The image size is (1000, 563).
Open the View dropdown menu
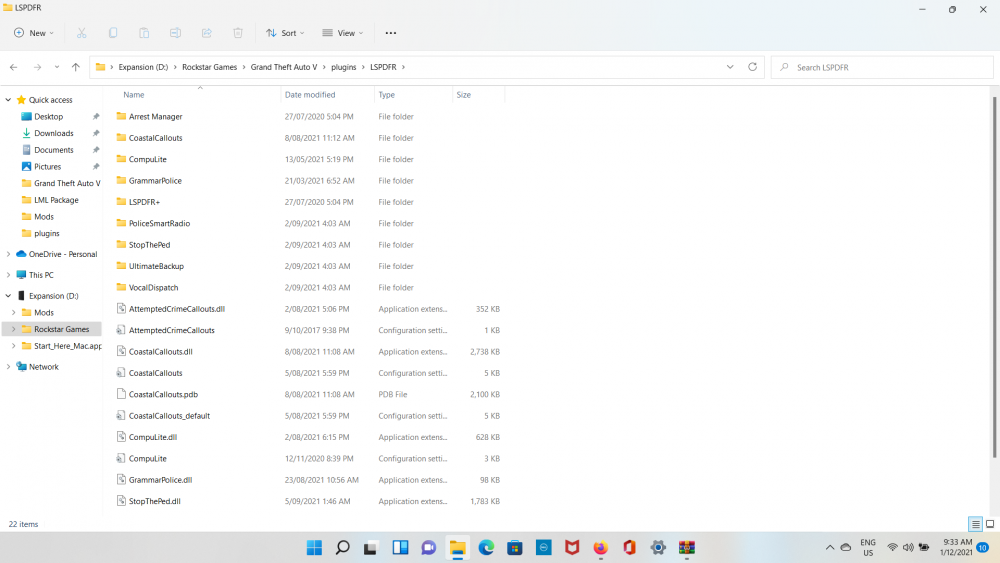[x=343, y=33]
